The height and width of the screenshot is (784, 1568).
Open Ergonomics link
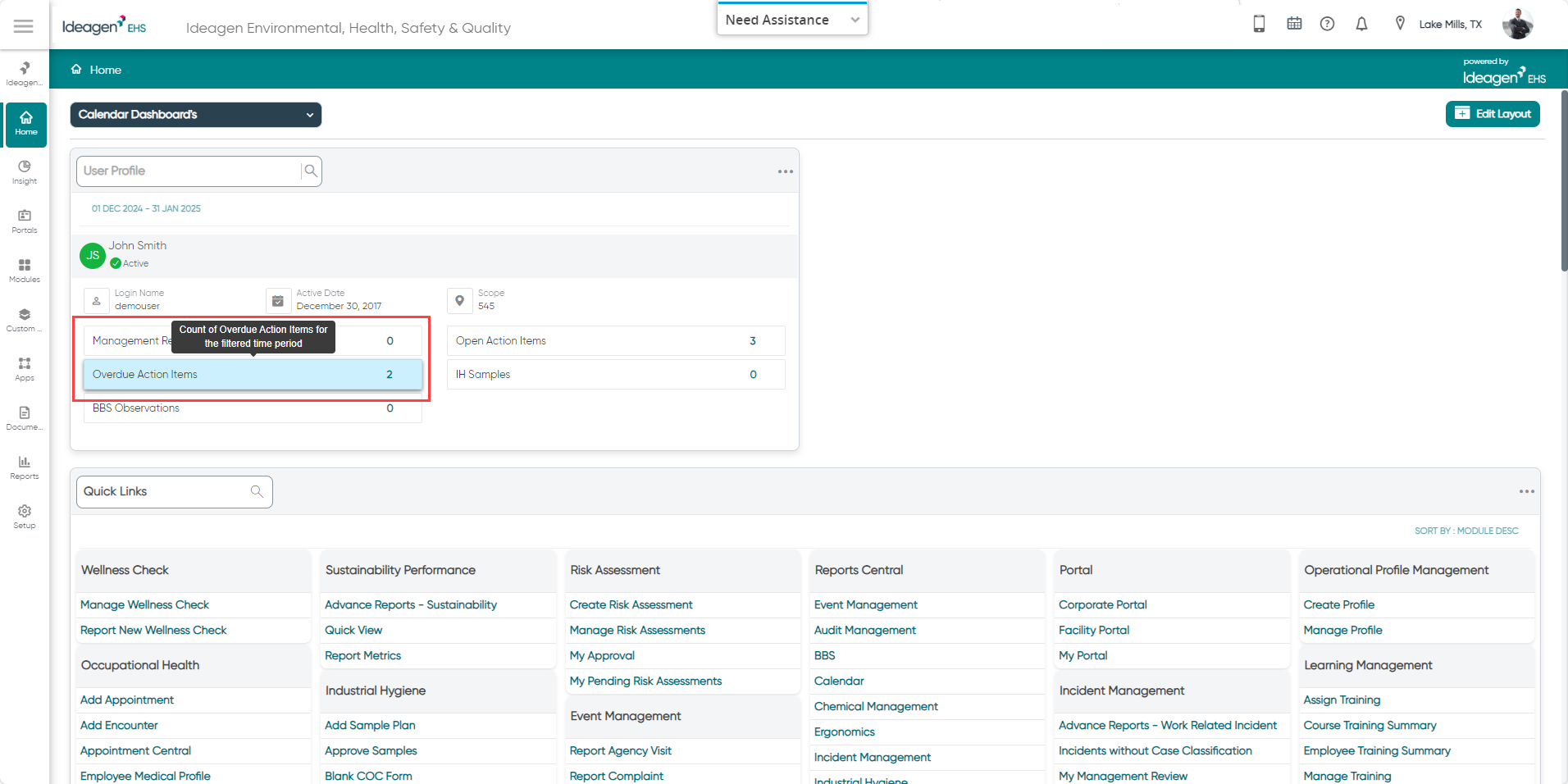click(x=844, y=732)
